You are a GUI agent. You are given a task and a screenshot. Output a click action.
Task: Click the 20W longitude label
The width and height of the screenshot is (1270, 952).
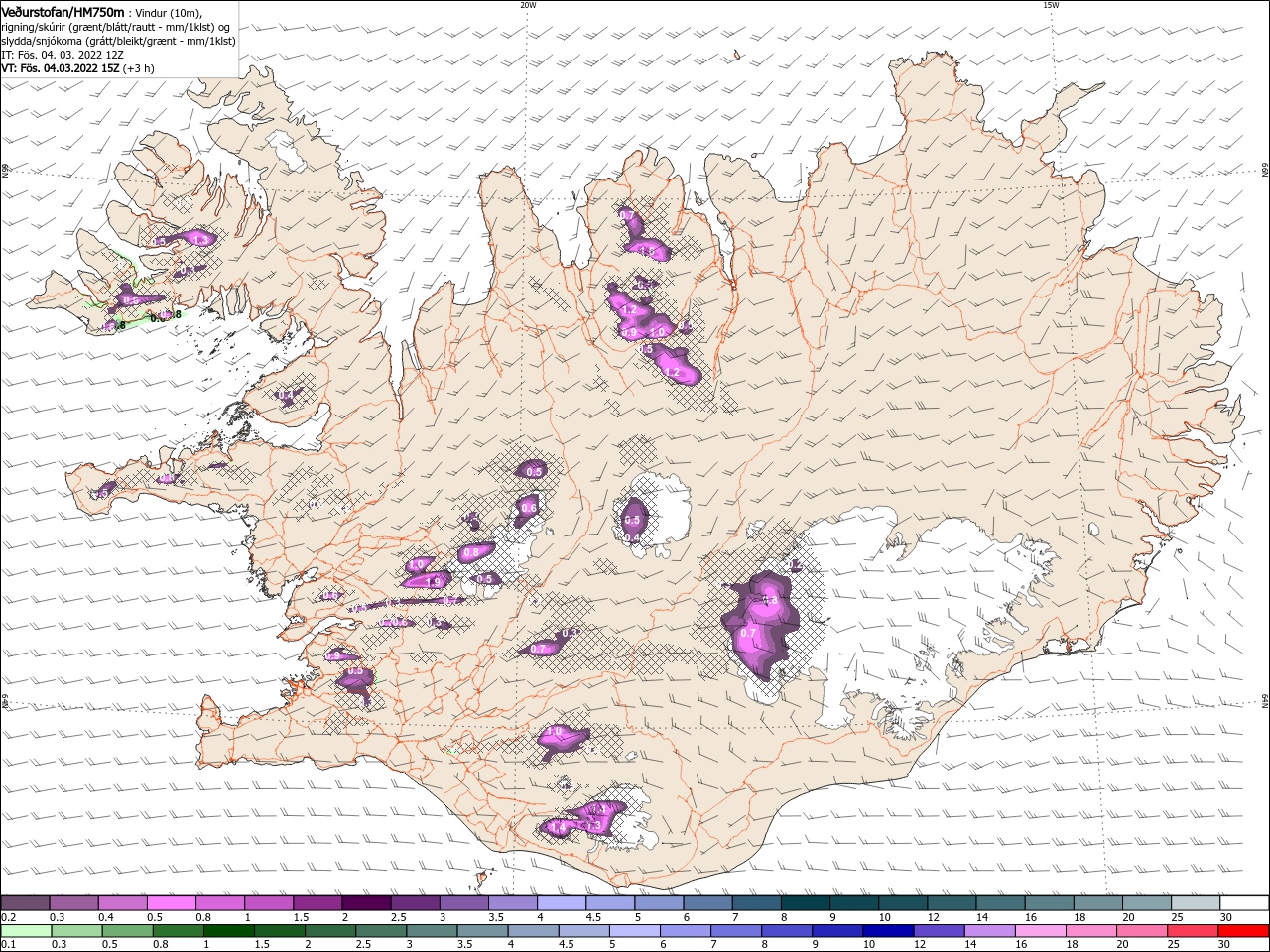(528, 5)
